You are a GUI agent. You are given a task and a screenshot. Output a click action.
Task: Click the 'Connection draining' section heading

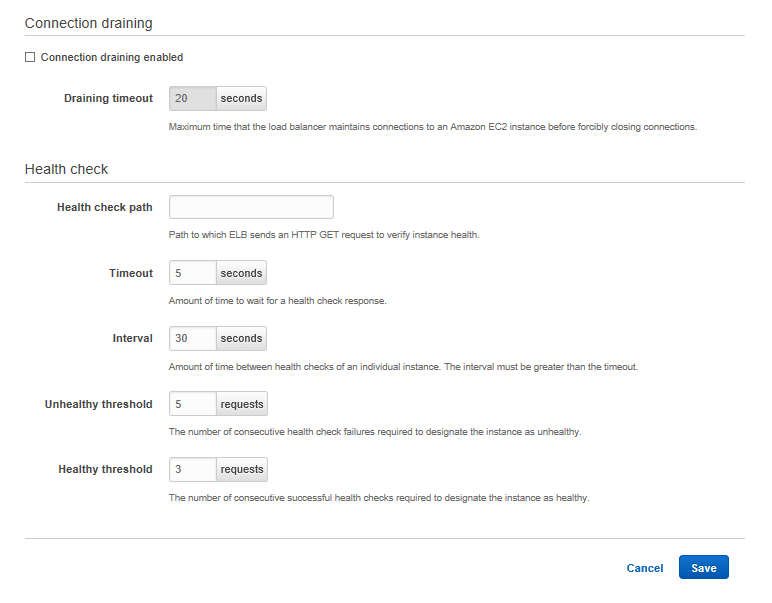pyautogui.click(x=88, y=22)
